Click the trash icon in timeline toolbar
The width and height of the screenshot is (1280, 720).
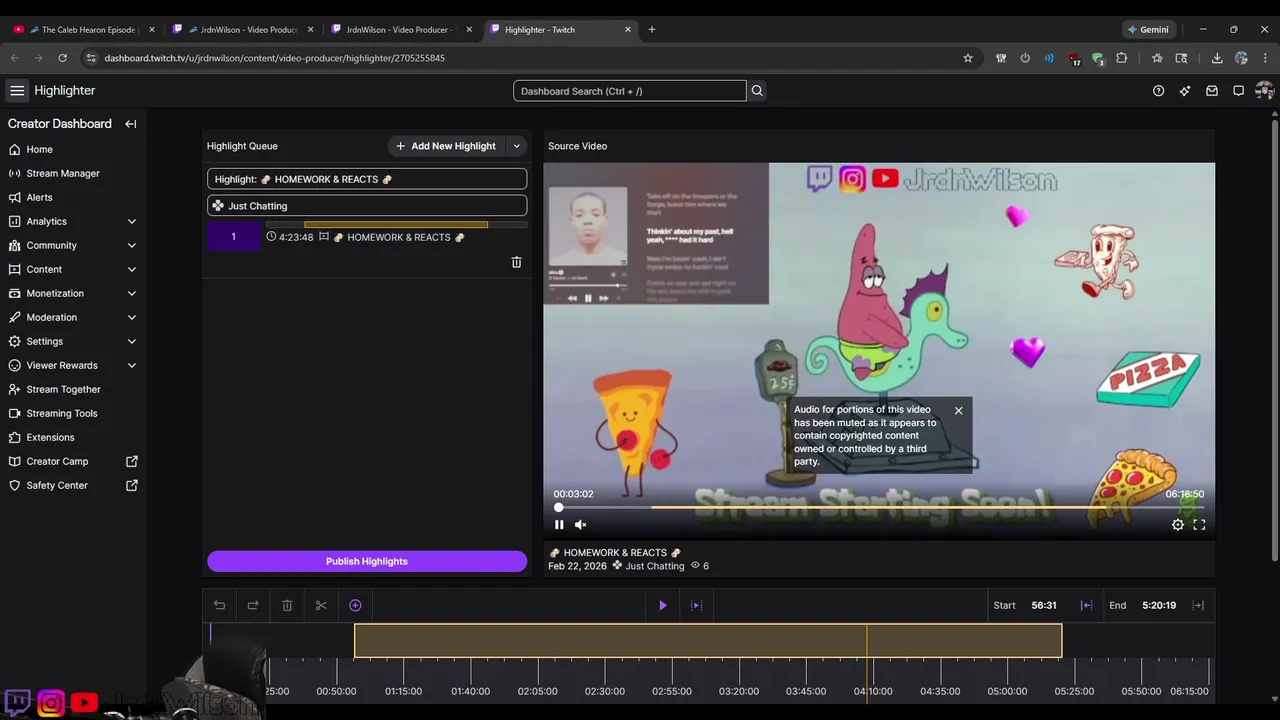(x=287, y=605)
